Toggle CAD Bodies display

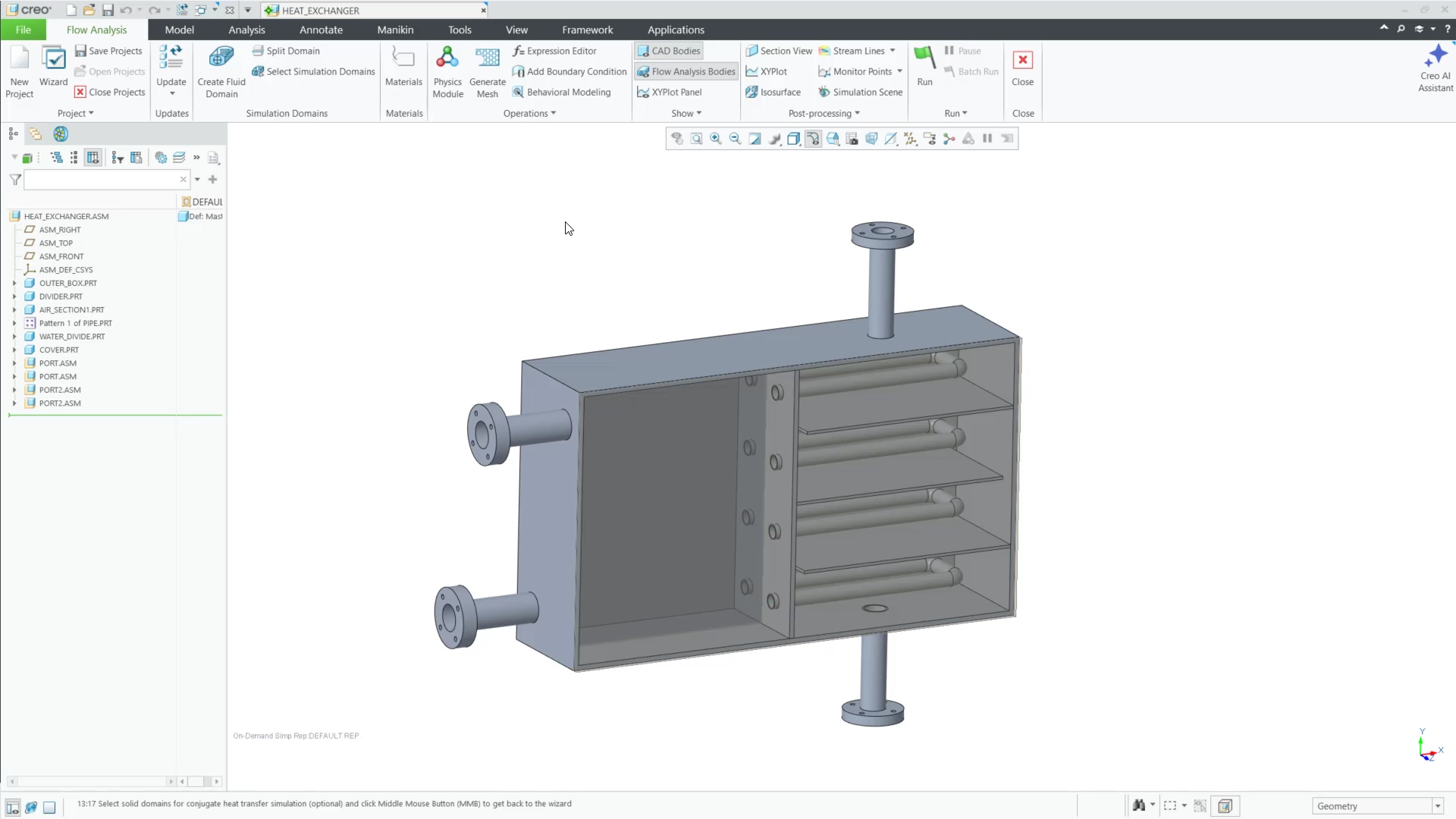[x=669, y=51]
